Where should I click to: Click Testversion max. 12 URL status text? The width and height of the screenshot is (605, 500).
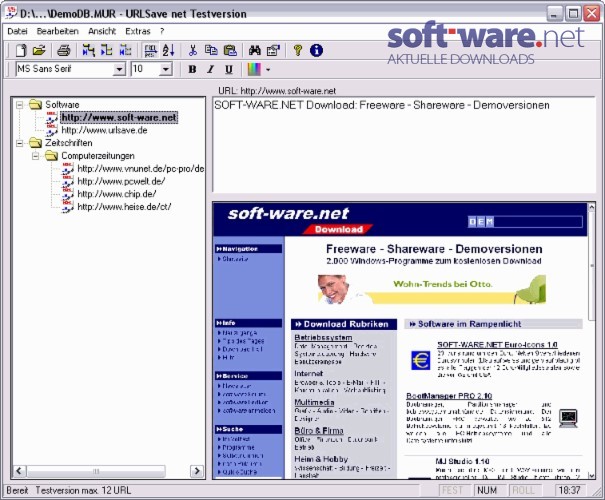(83, 490)
